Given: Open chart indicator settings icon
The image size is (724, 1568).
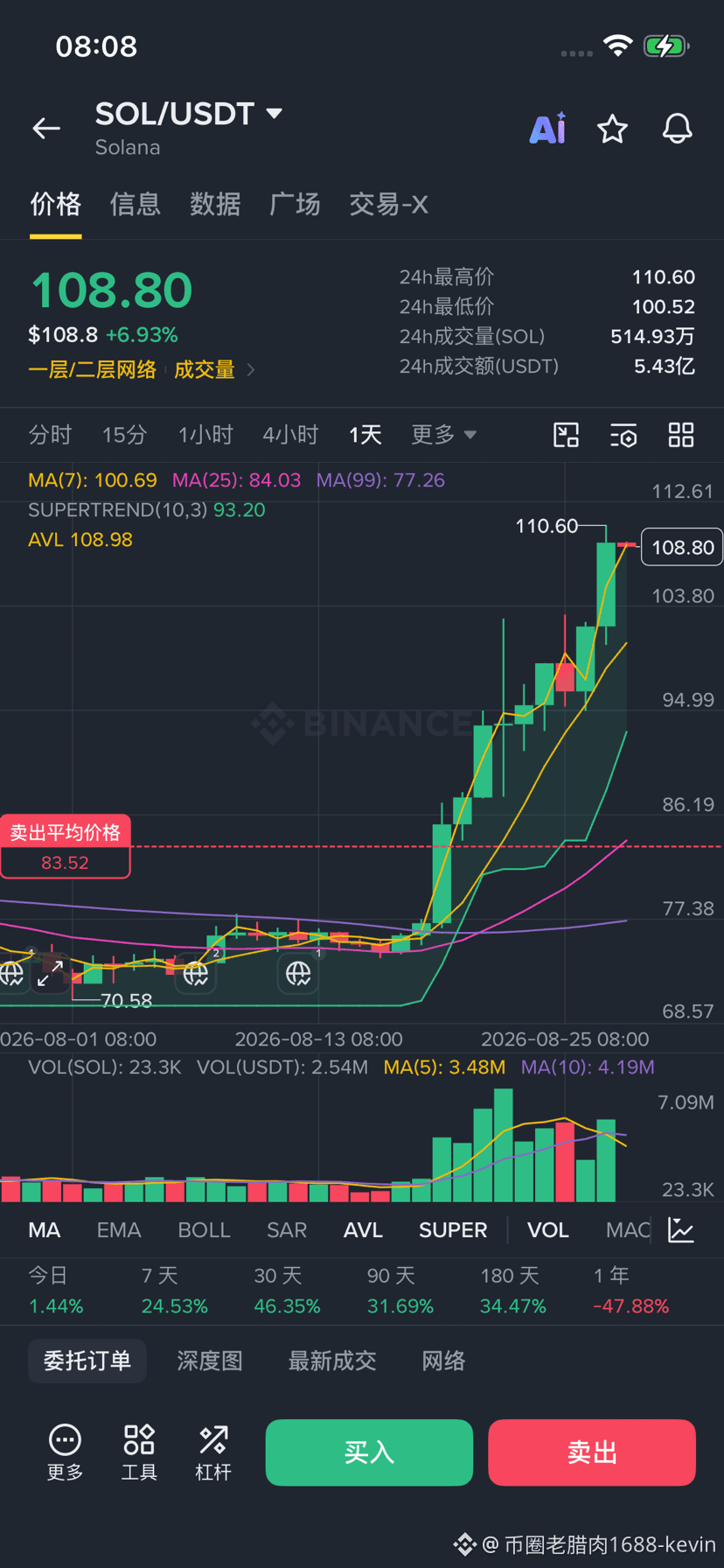Looking at the screenshot, I should coord(623,435).
